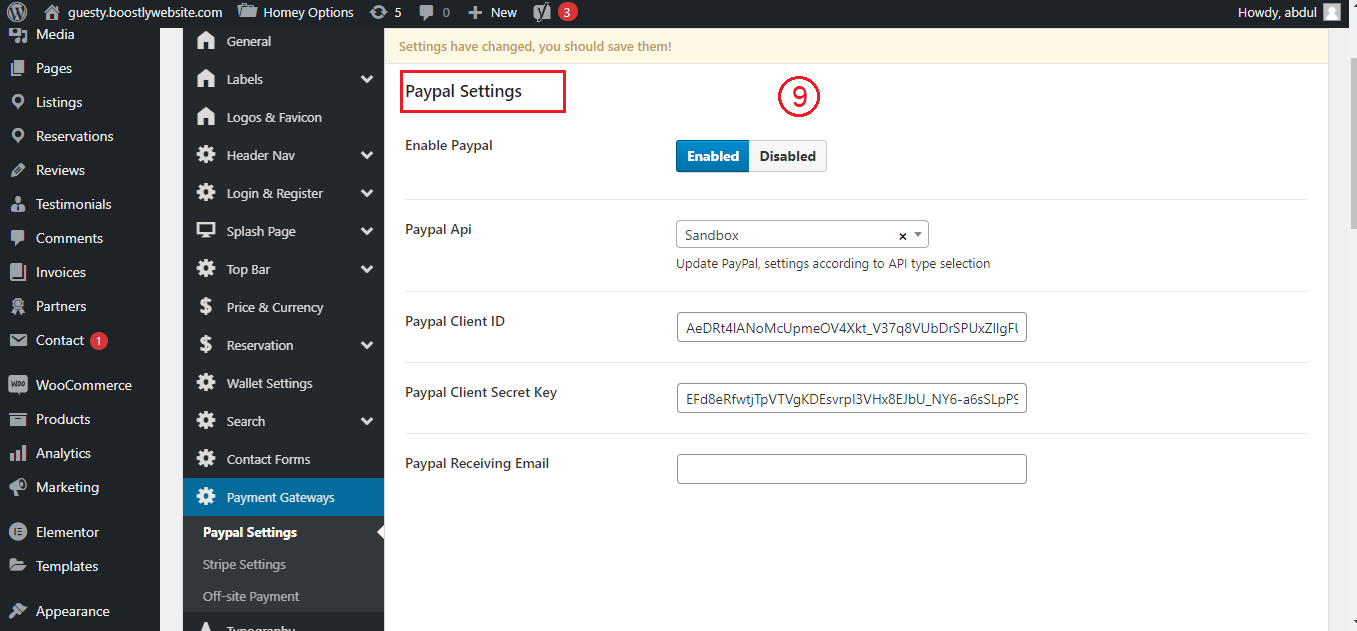
Task: Set Enable Paypal to Disabled
Action: pyautogui.click(x=788, y=156)
